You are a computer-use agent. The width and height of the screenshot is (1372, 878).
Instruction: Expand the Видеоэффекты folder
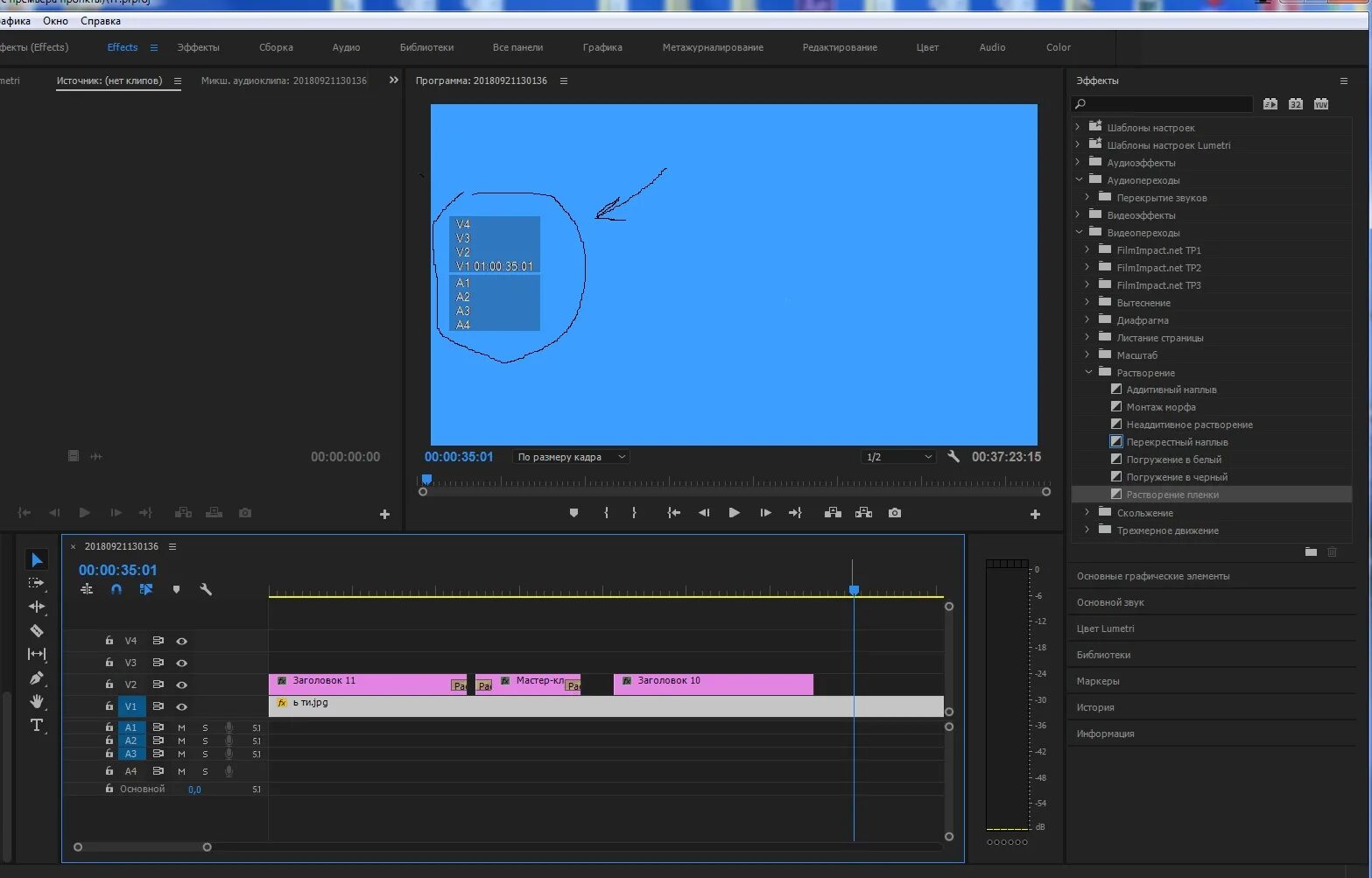coord(1078,214)
